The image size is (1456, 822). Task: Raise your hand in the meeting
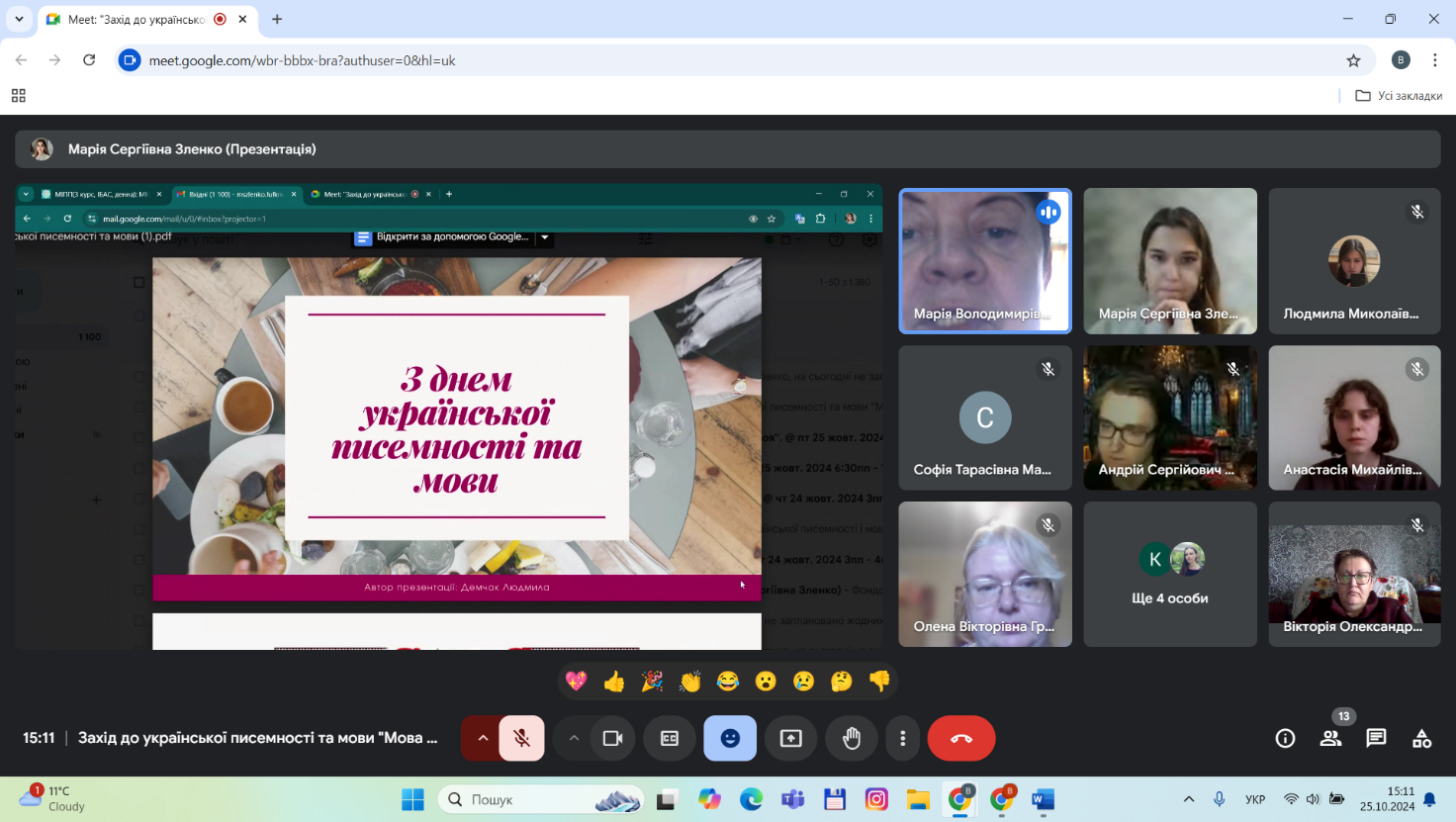[851, 738]
